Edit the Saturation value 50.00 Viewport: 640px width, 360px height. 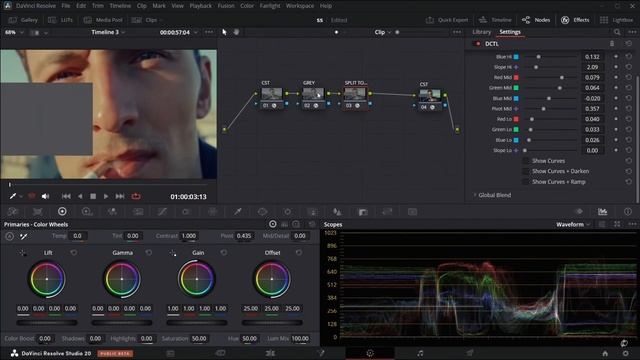coord(199,339)
